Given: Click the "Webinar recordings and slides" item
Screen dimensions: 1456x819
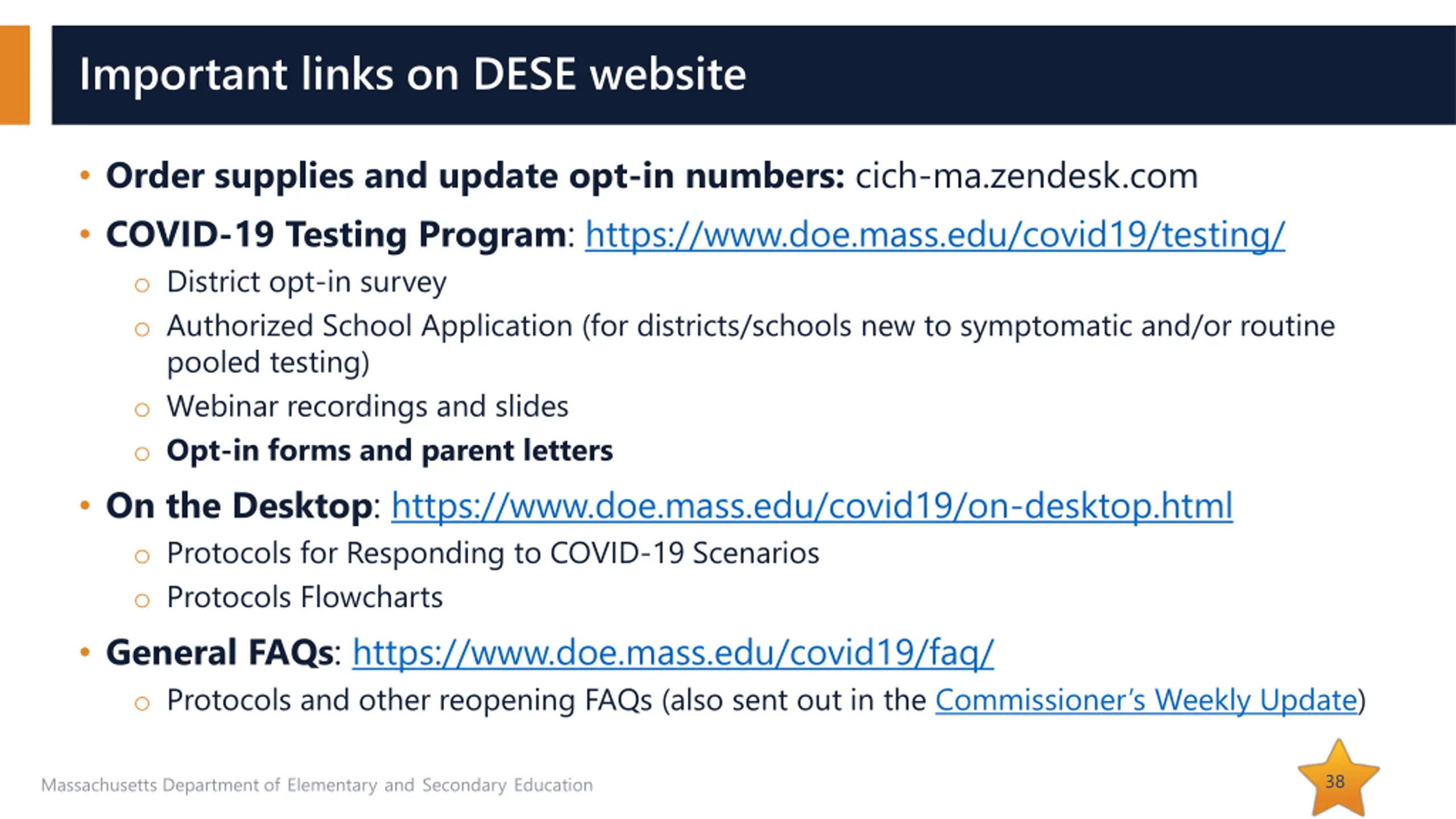Looking at the screenshot, I should (367, 407).
